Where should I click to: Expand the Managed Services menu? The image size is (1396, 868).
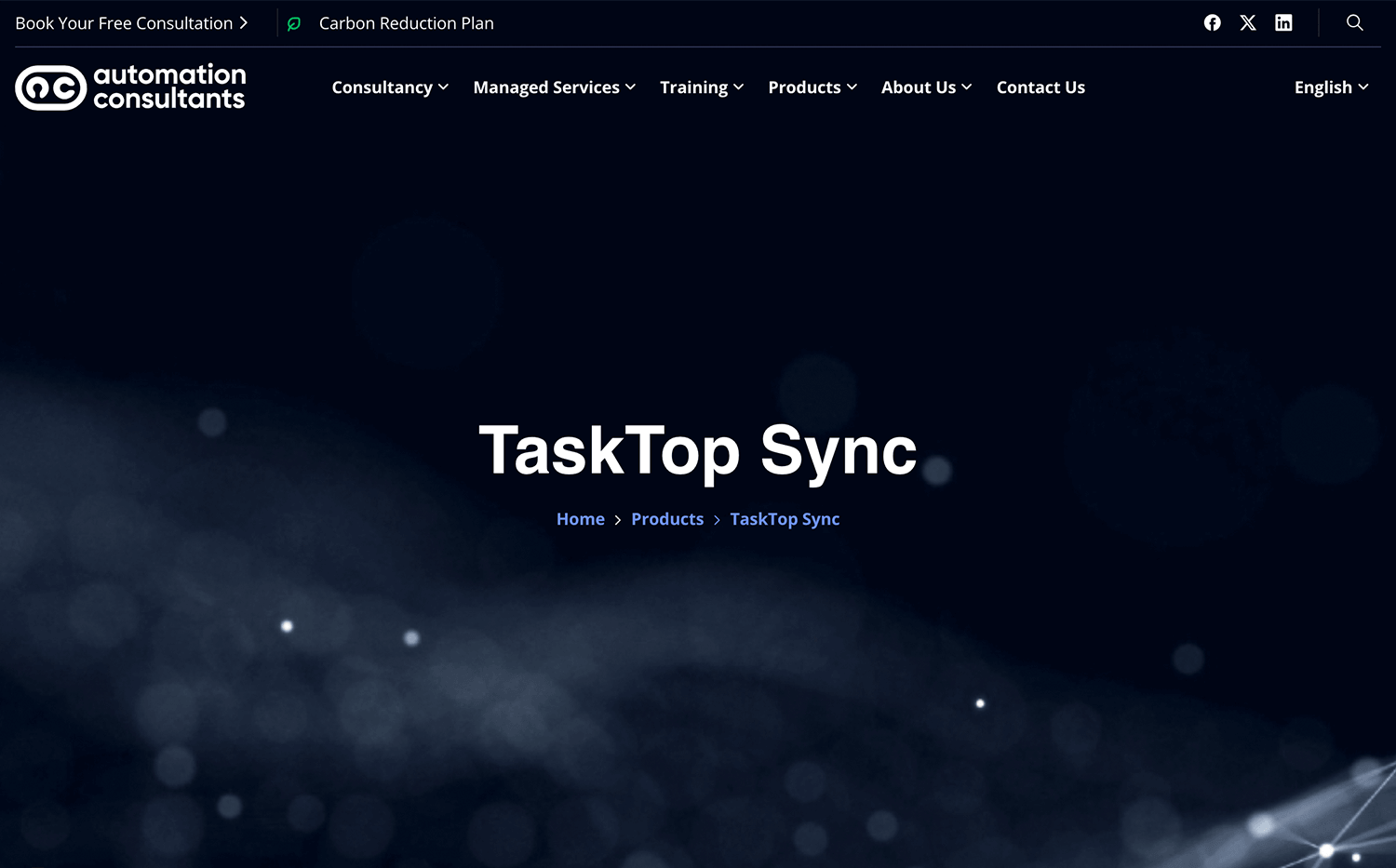pyautogui.click(x=554, y=87)
